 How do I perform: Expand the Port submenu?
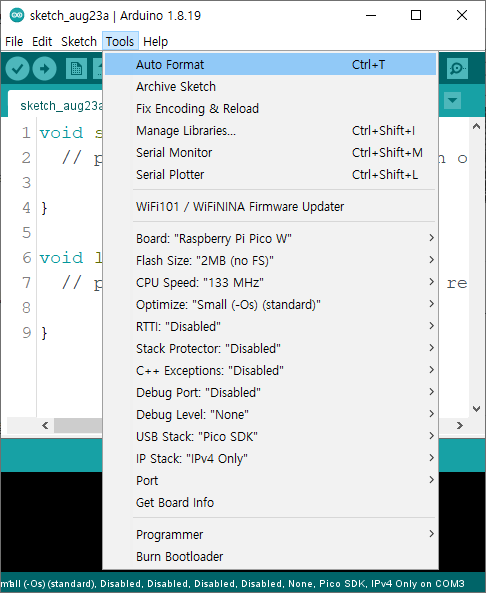coord(270,480)
